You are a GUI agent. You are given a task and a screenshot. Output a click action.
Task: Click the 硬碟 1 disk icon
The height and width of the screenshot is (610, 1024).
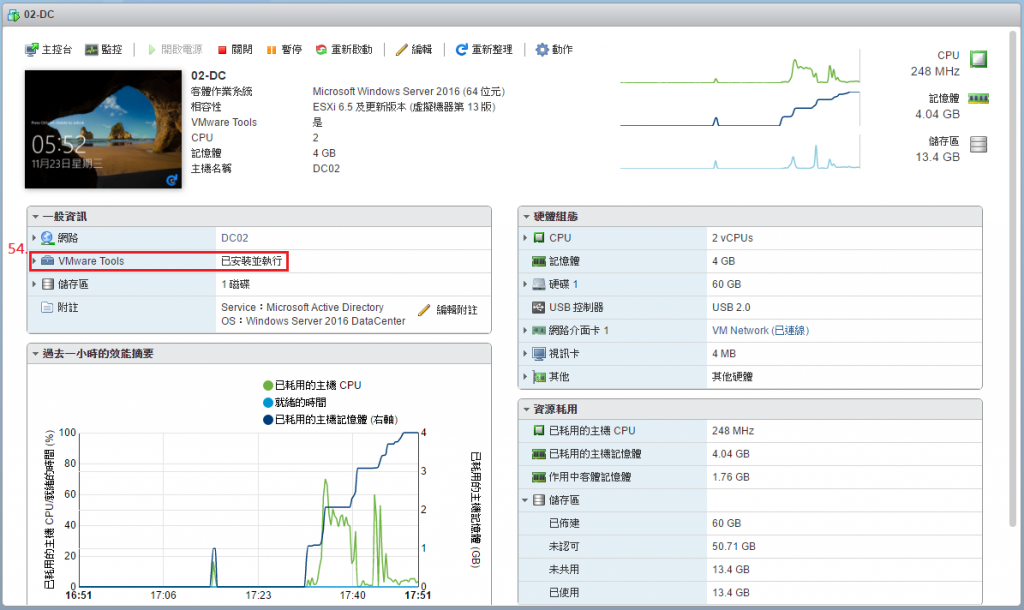[x=539, y=284]
